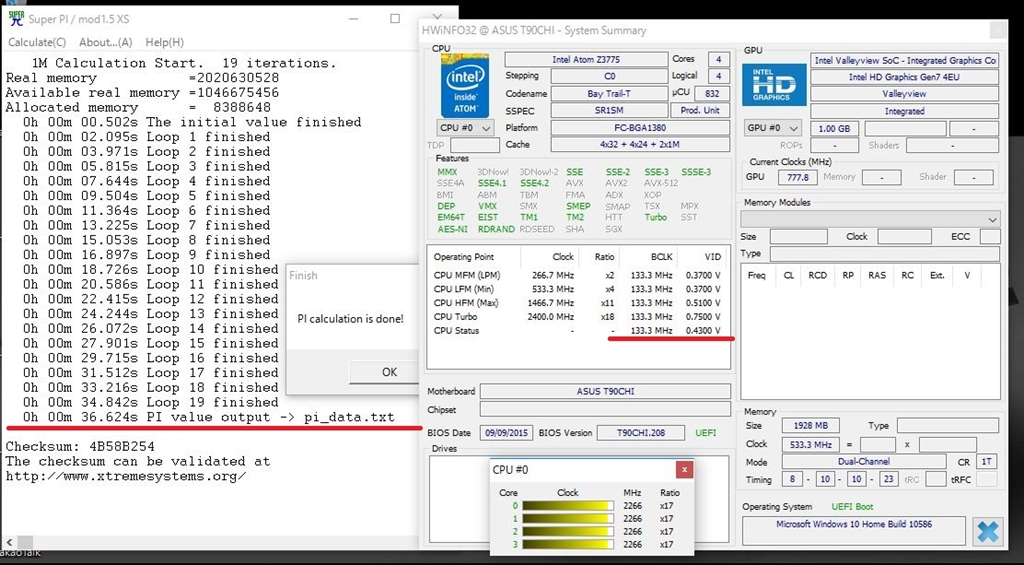
Task: Click the memory size 1928 MB field
Action: point(810,425)
